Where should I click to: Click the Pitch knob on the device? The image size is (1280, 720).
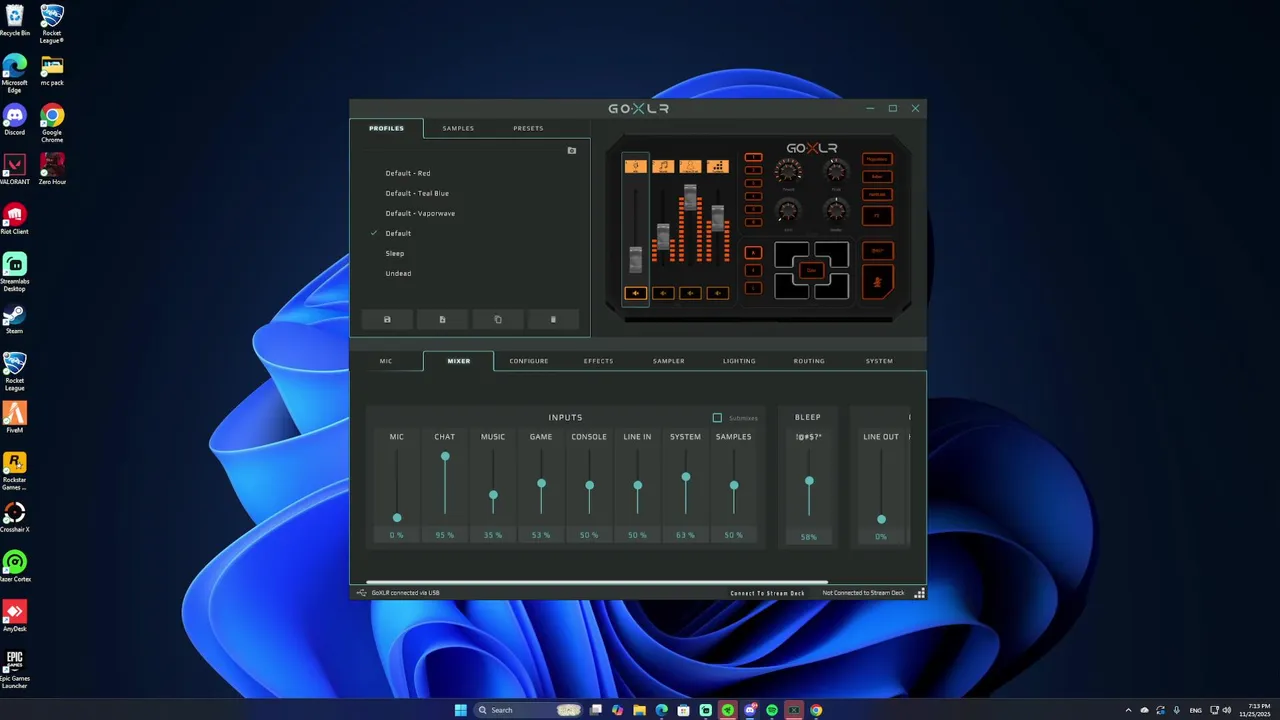click(x=836, y=171)
